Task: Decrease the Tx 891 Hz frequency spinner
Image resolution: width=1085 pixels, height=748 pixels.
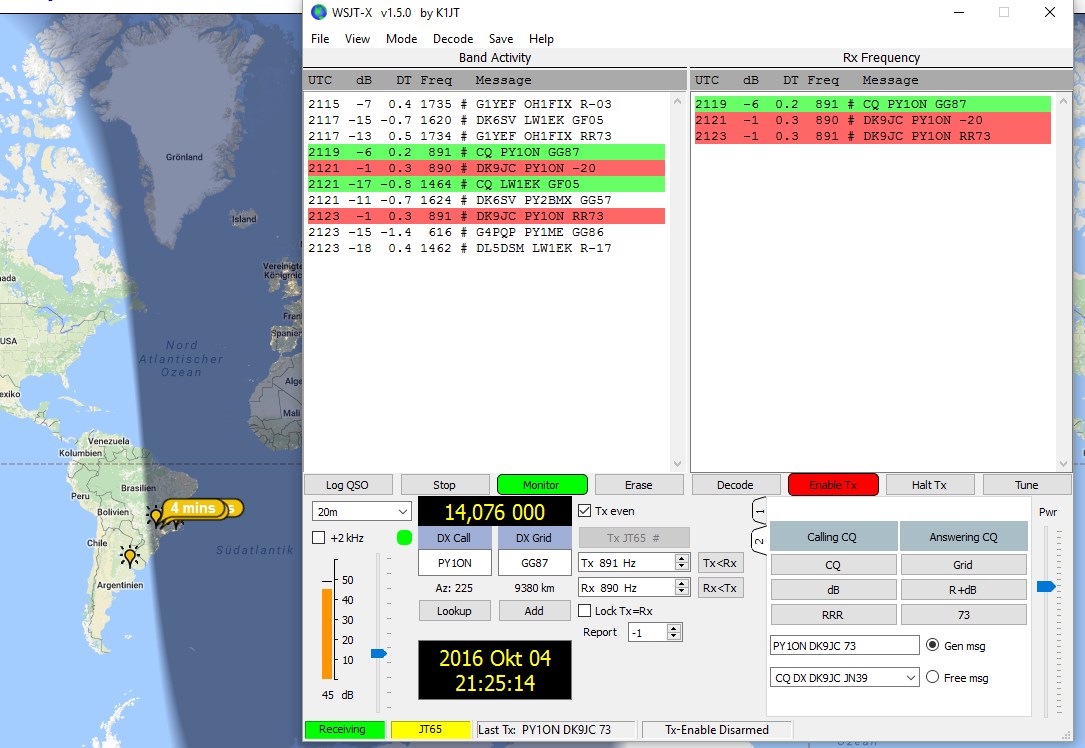Action: point(682,567)
